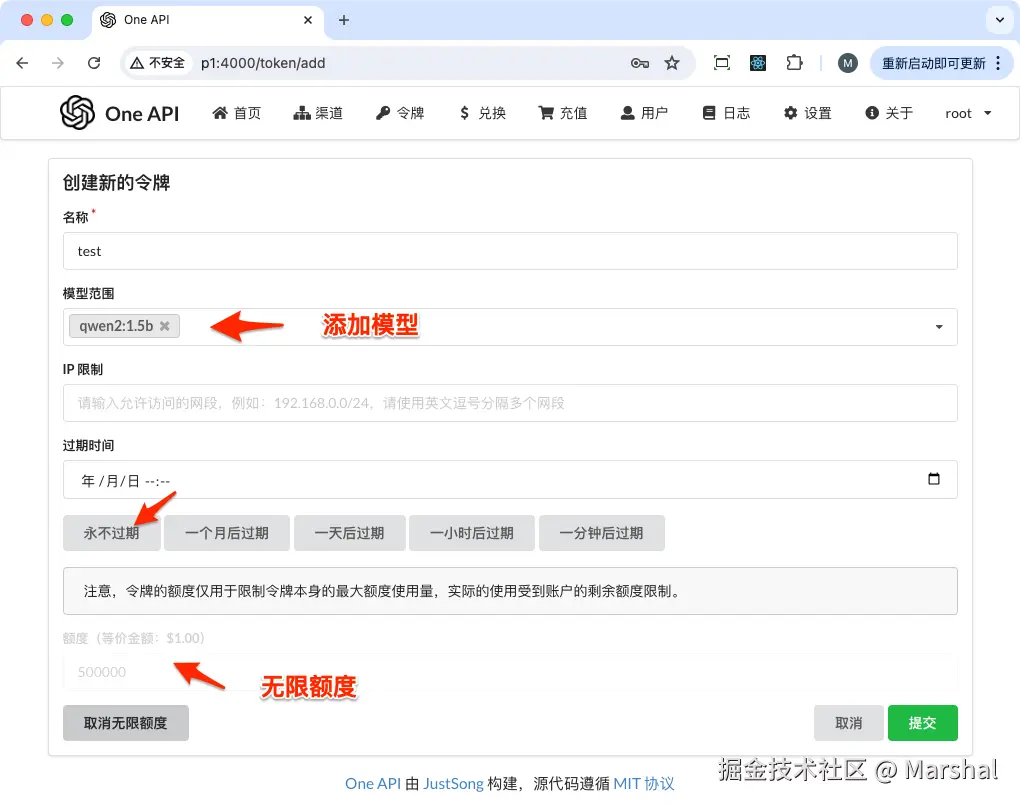Click the 名称 name input field
The height and width of the screenshot is (806, 1020).
[x=510, y=251]
